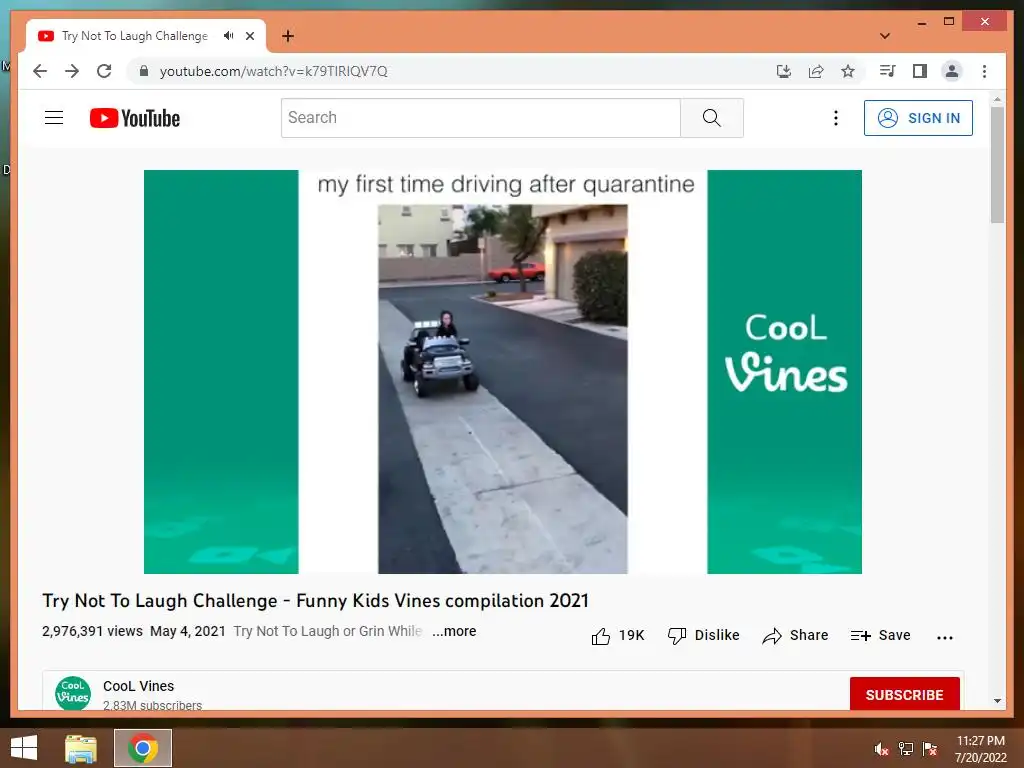Focus the YouTube Search field
Screen dimensions: 1024x768
tap(481, 118)
